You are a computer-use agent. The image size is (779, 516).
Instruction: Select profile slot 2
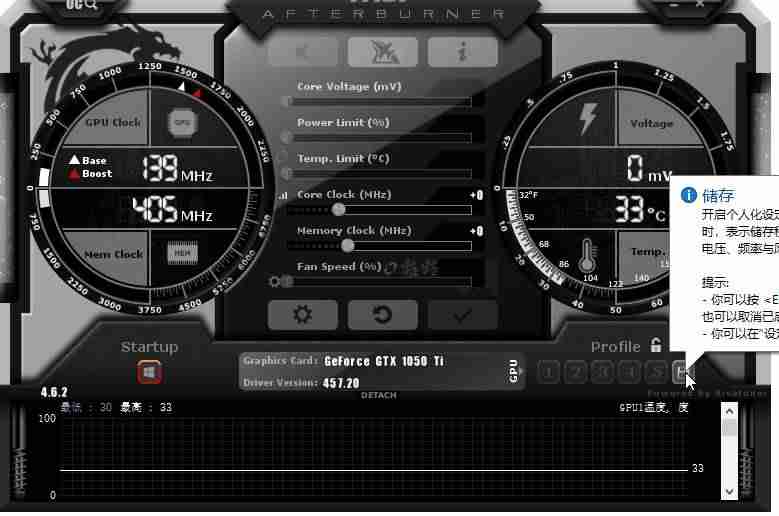point(575,372)
